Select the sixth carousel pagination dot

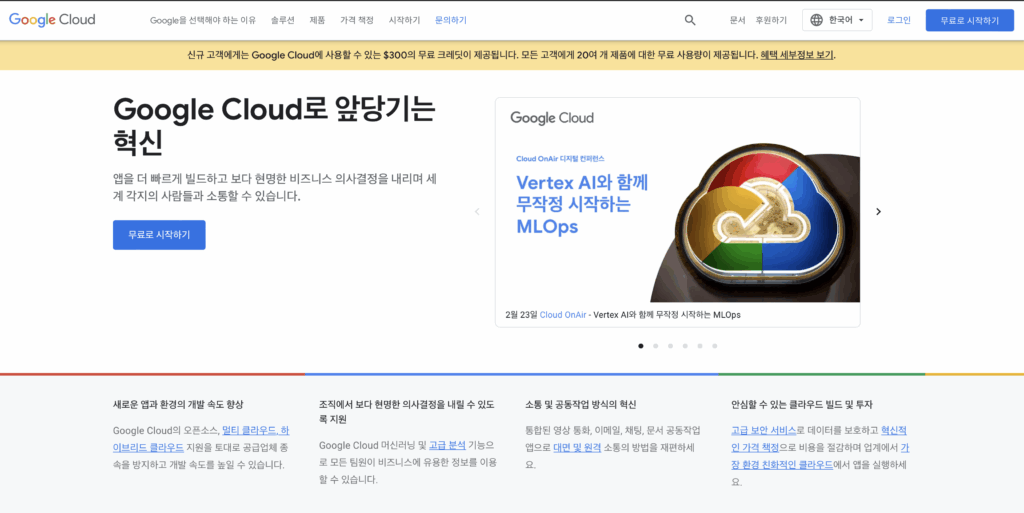(714, 346)
